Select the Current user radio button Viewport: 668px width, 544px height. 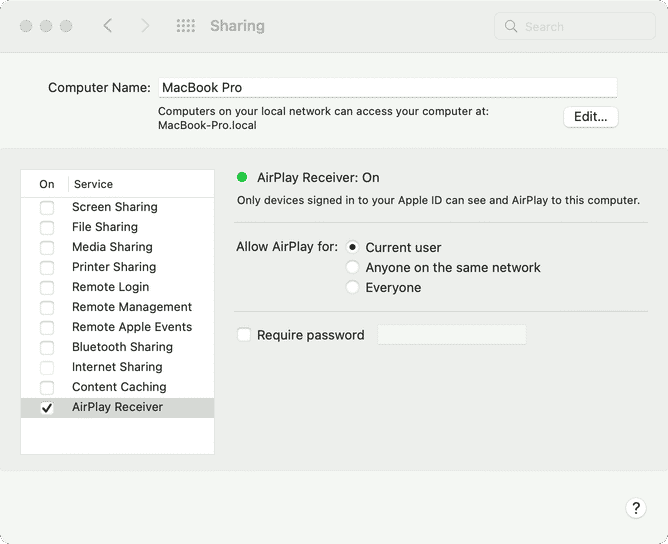click(352, 247)
